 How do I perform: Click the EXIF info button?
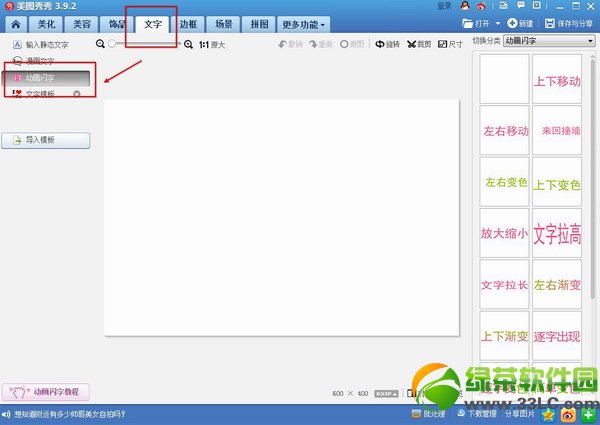click(x=386, y=394)
